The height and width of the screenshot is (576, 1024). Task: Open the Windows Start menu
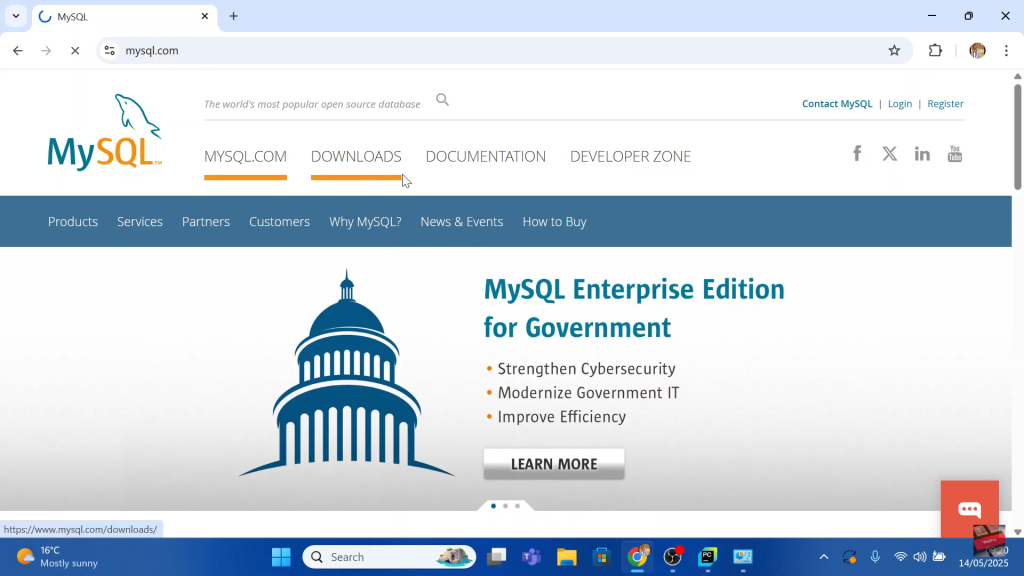click(281, 557)
